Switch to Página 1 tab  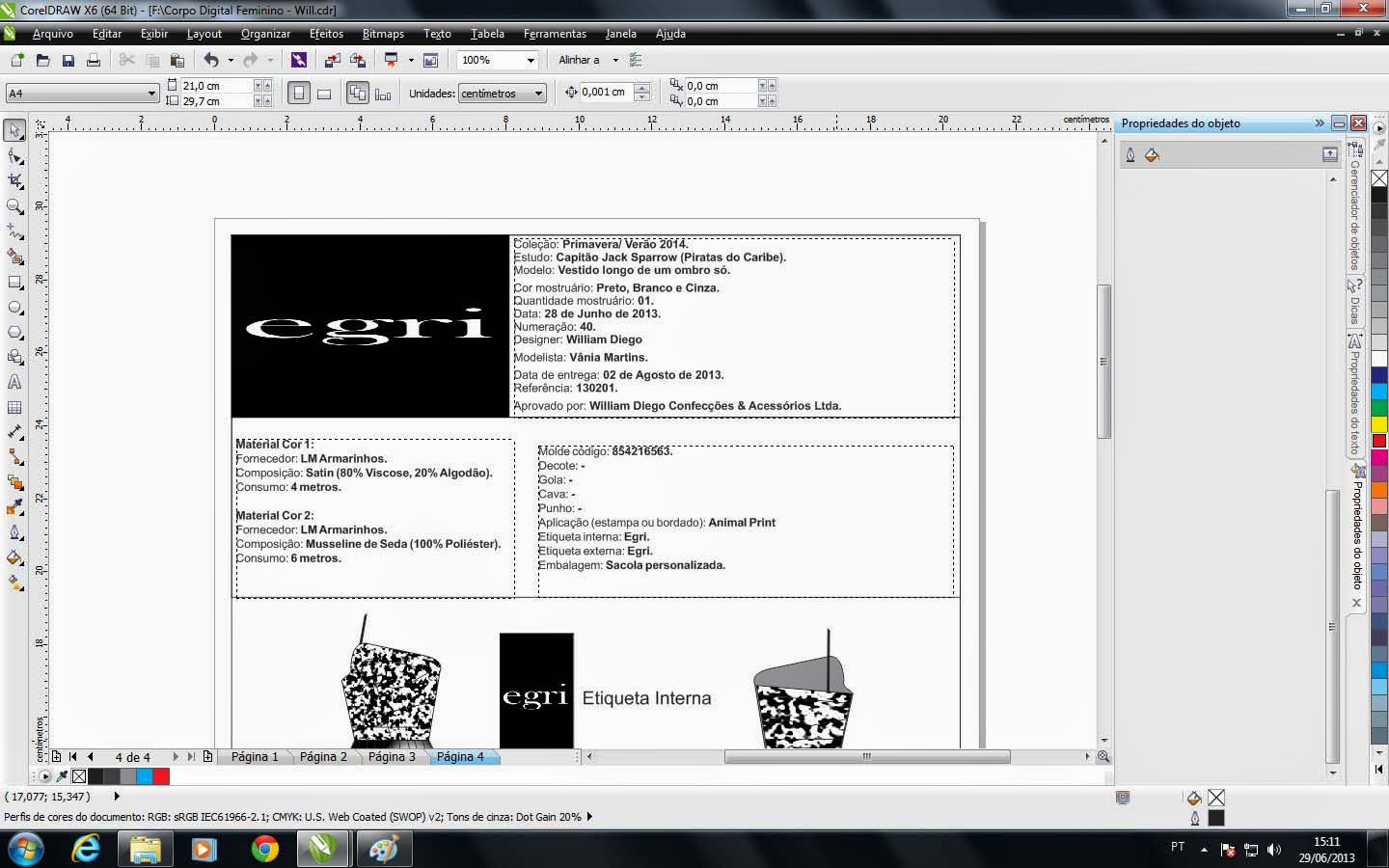click(x=254, y=757)
